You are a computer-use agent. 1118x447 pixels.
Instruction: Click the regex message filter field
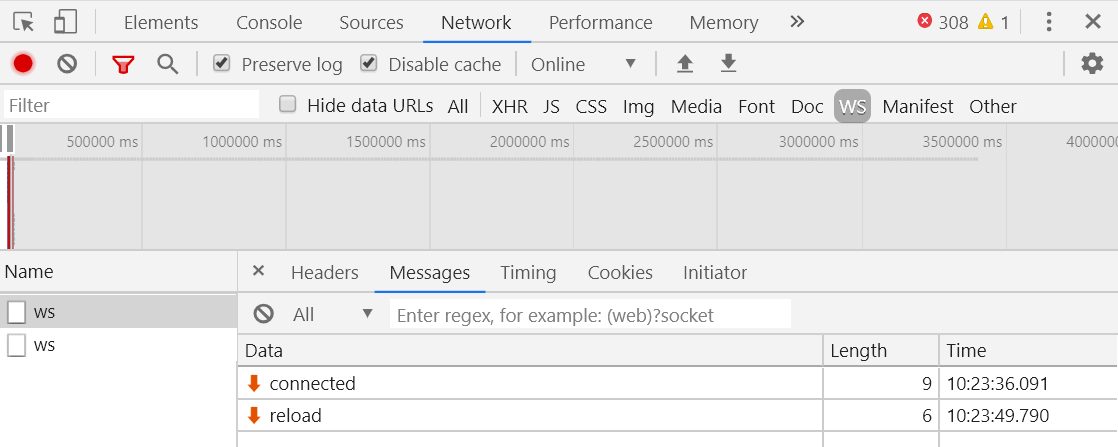pos(590,315)
